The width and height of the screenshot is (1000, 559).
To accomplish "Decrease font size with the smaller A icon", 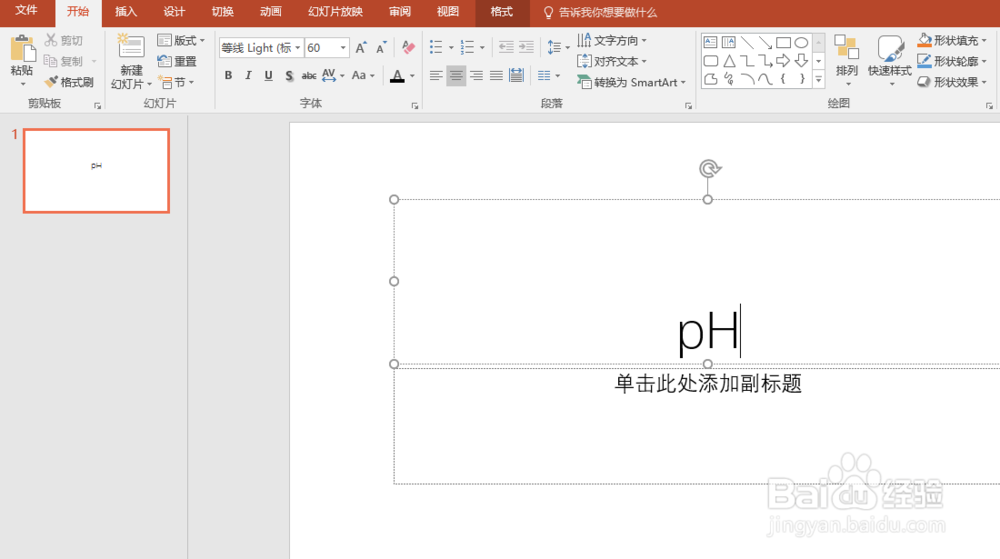I will [381, 48].
